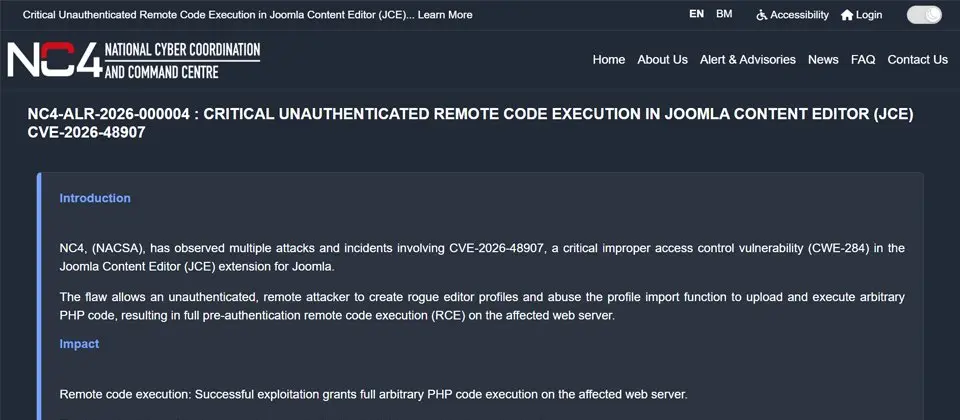Click the Learn More link in the banner
The image size is (960, 420).
click(444, 15)
